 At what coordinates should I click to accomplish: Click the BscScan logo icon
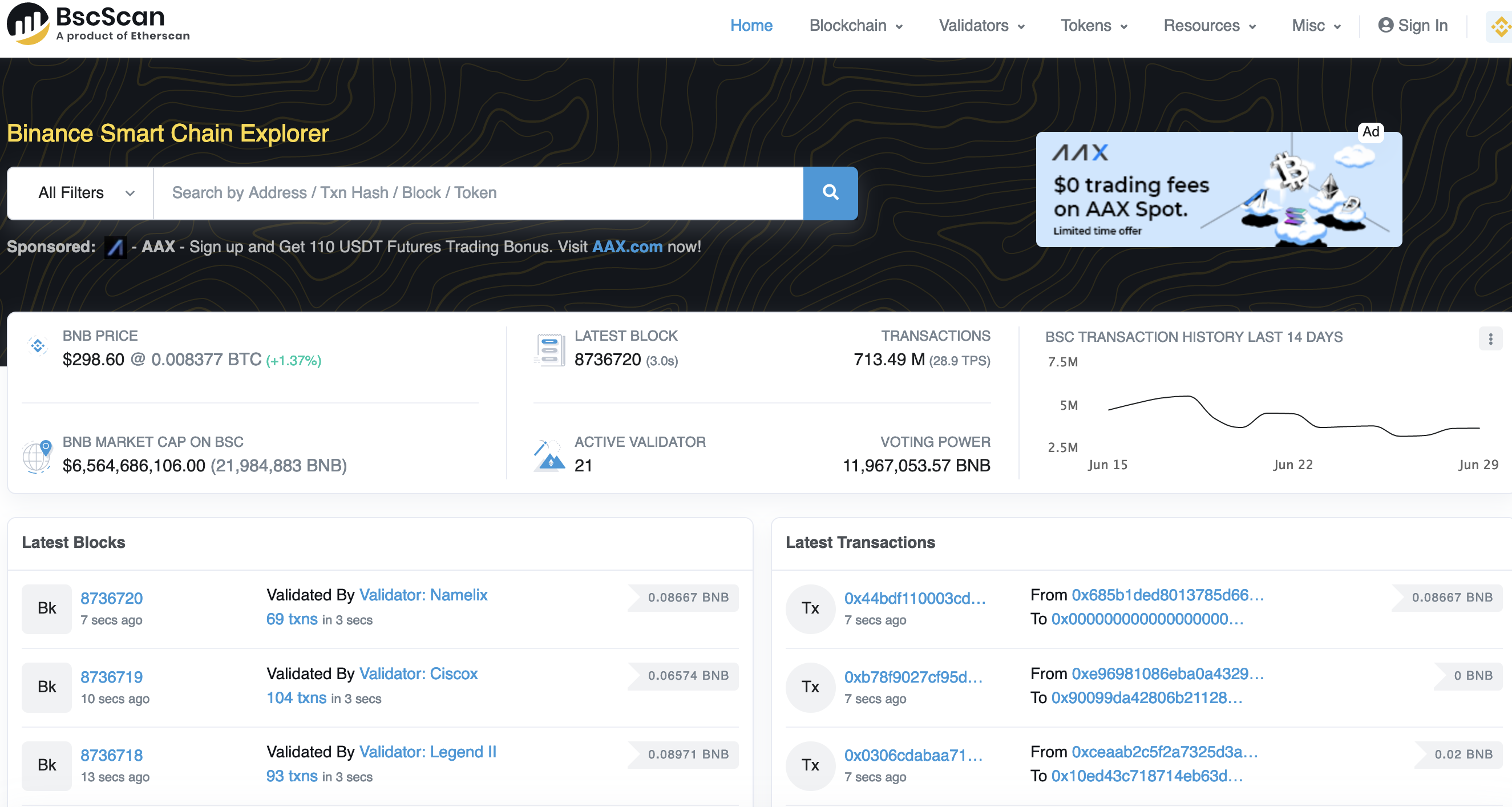(x=27, y=23)
